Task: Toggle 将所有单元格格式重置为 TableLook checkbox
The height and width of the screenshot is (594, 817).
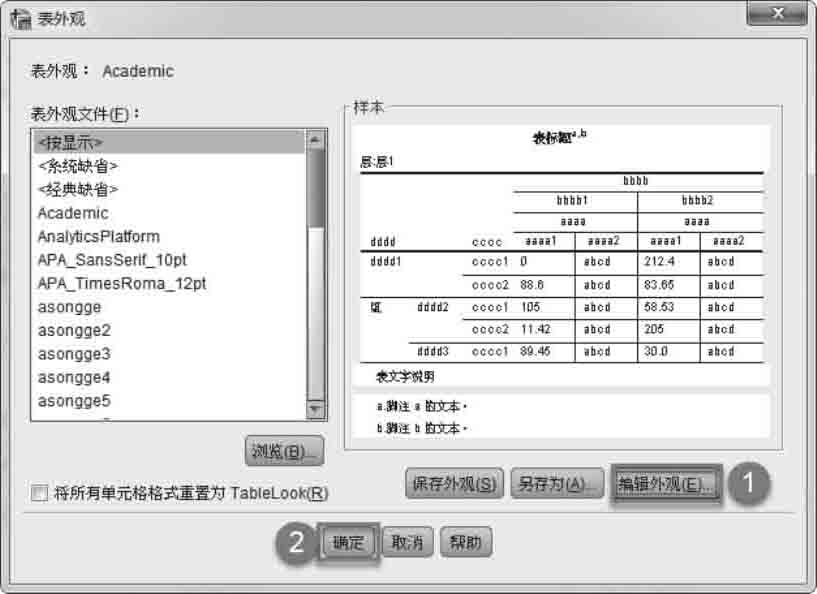Action: [x=40, y=493]
